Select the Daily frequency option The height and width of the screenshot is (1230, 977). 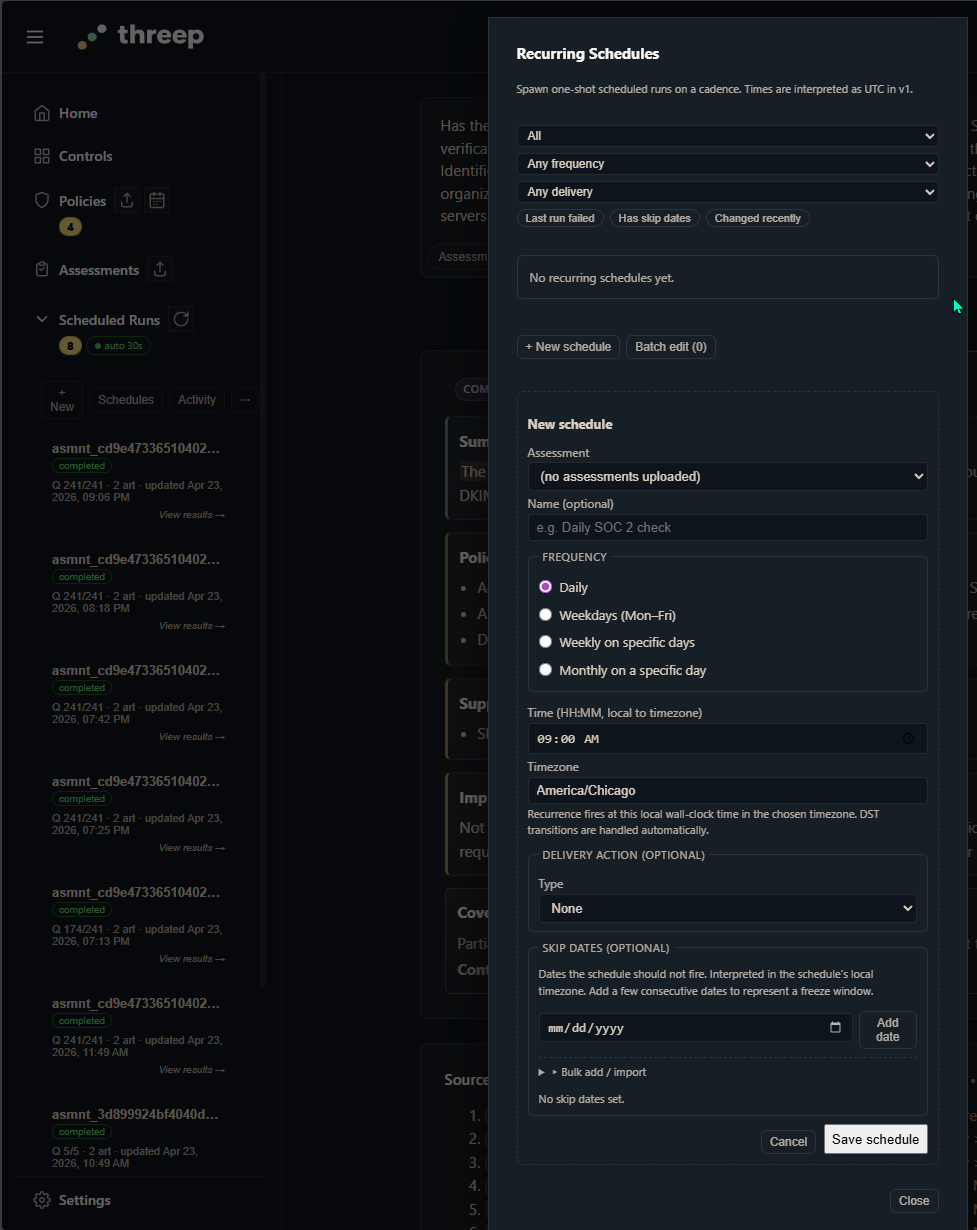(545, 587)
